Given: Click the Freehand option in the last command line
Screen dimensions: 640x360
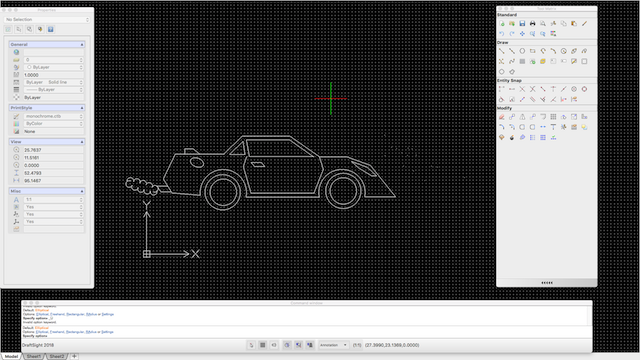Looking at the screenshot, I should 58,332.
